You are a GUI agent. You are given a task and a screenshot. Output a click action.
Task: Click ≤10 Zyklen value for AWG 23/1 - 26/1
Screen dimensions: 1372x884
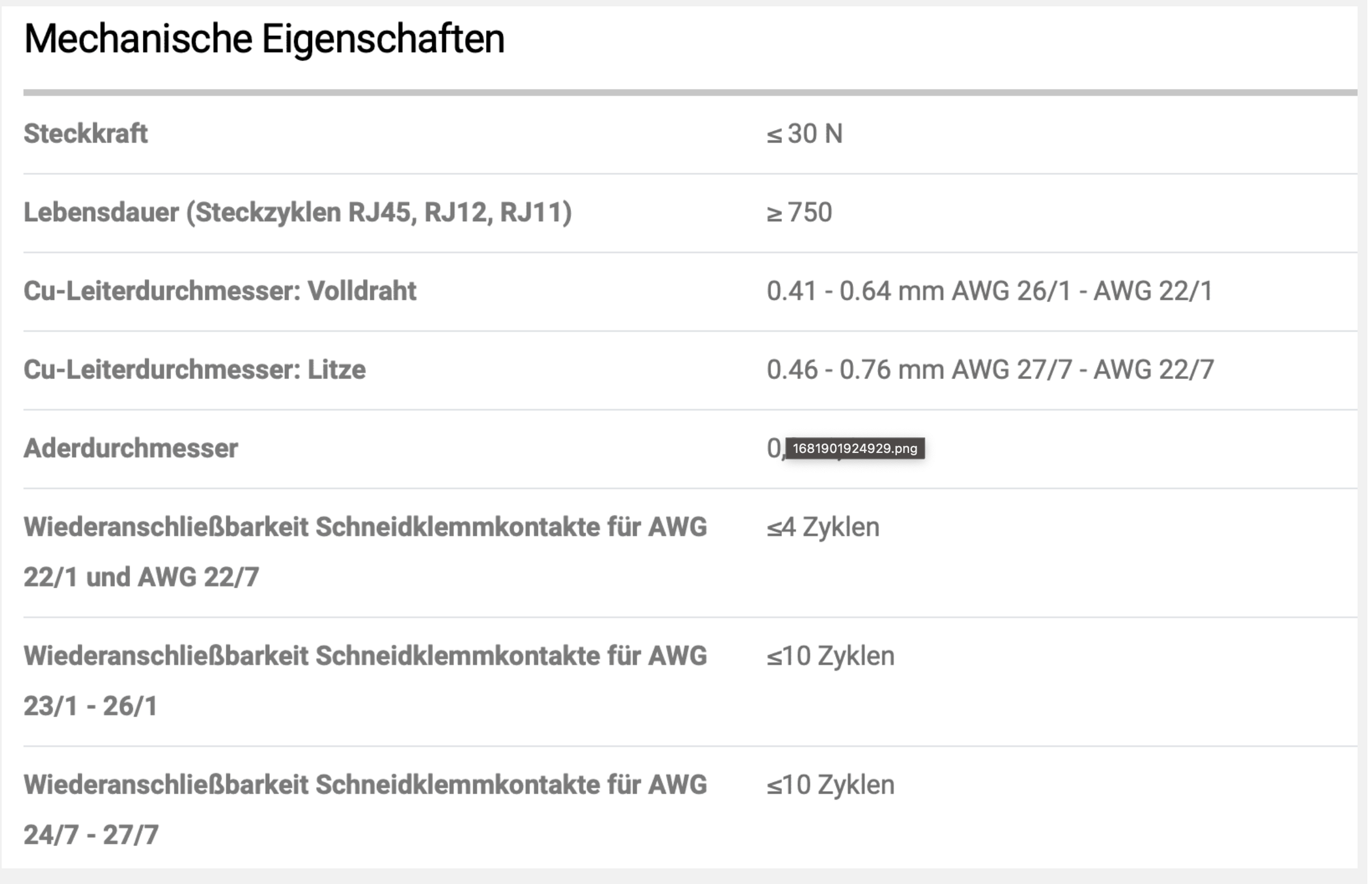[830, 656]
